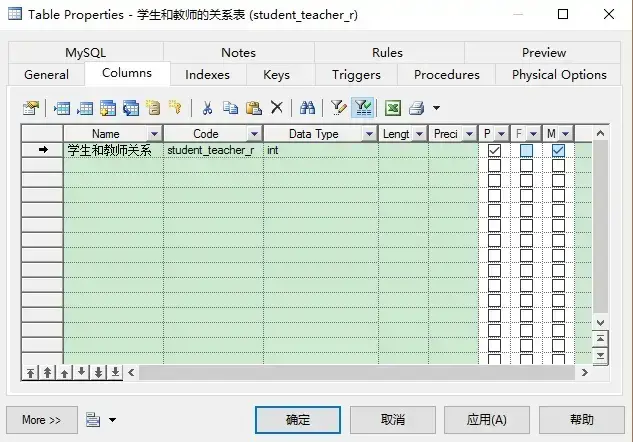The height and width of the screenshot is (442, 633).
Task: Select the 学生和教师关系 name cell
Action: coord(113,151)
